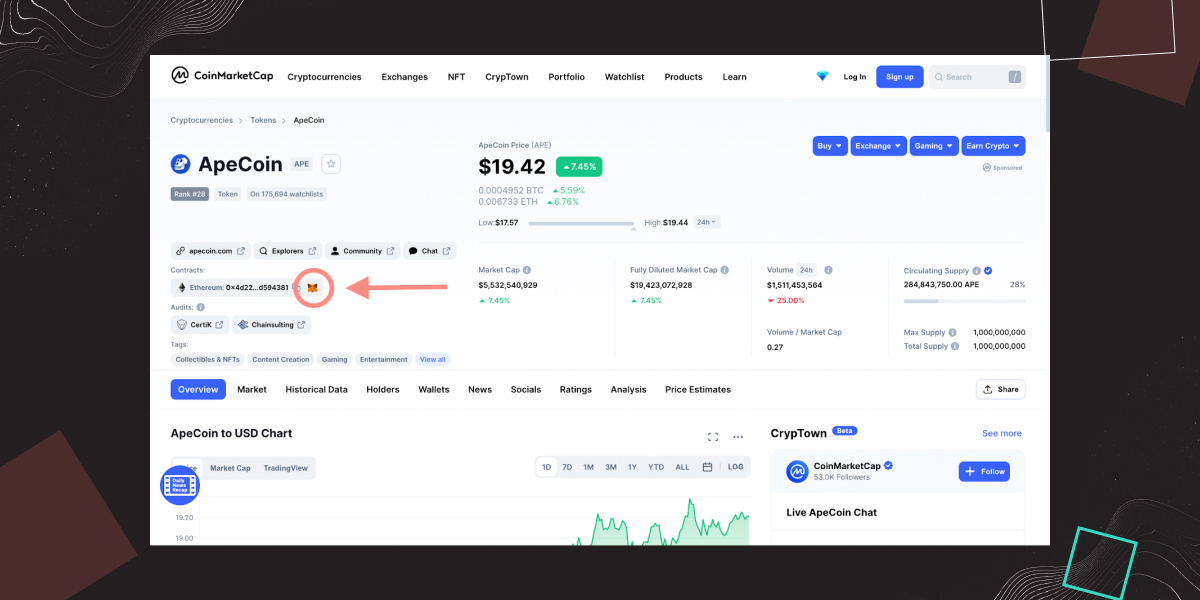Screen dimensions: 1200x600
Task: Click the Daily News Recap badge
Action: pos(180,485)
